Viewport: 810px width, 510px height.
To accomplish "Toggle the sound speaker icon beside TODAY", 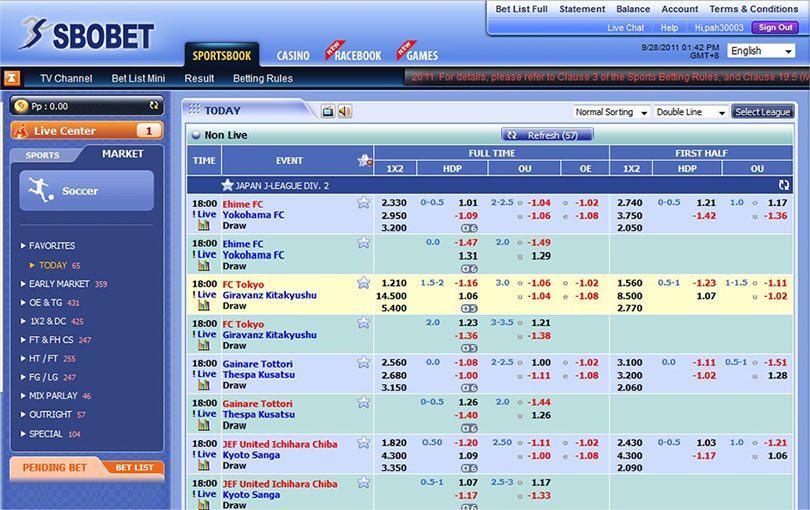I will 345,111.
